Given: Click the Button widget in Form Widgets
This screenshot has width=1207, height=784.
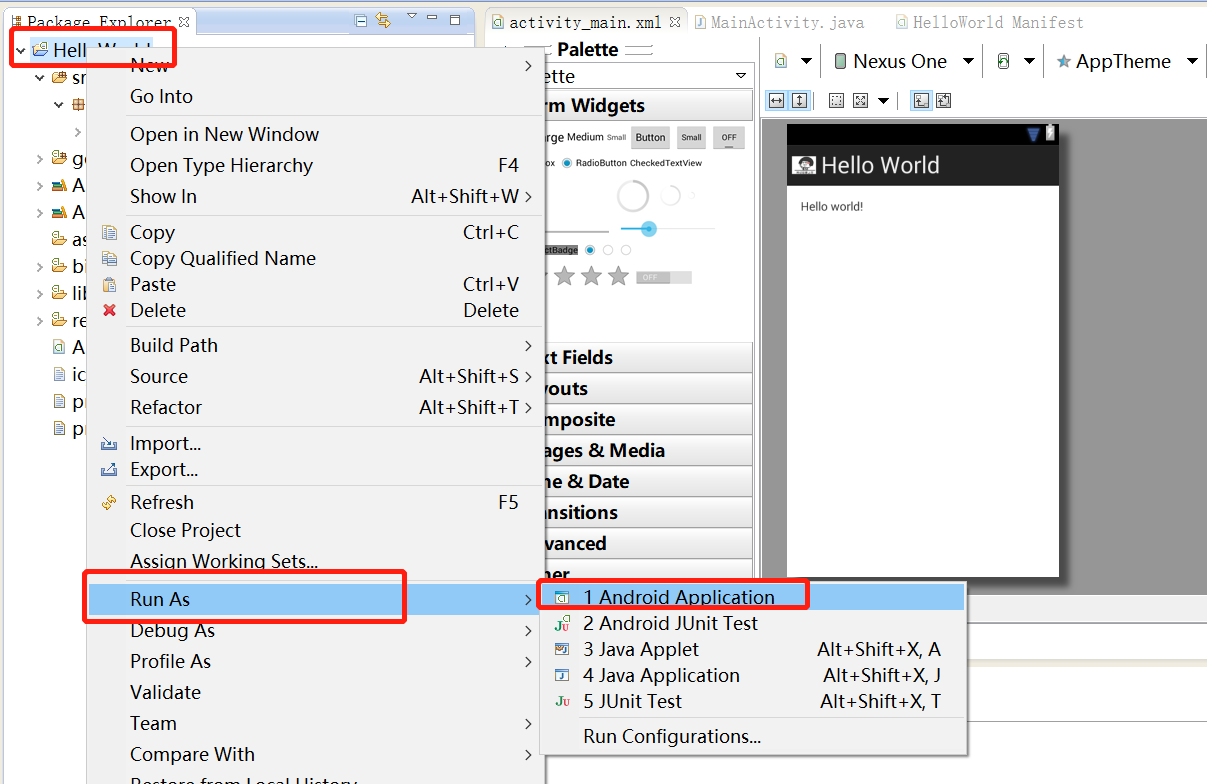Looking at the screenshot, I should click(650, 138).
